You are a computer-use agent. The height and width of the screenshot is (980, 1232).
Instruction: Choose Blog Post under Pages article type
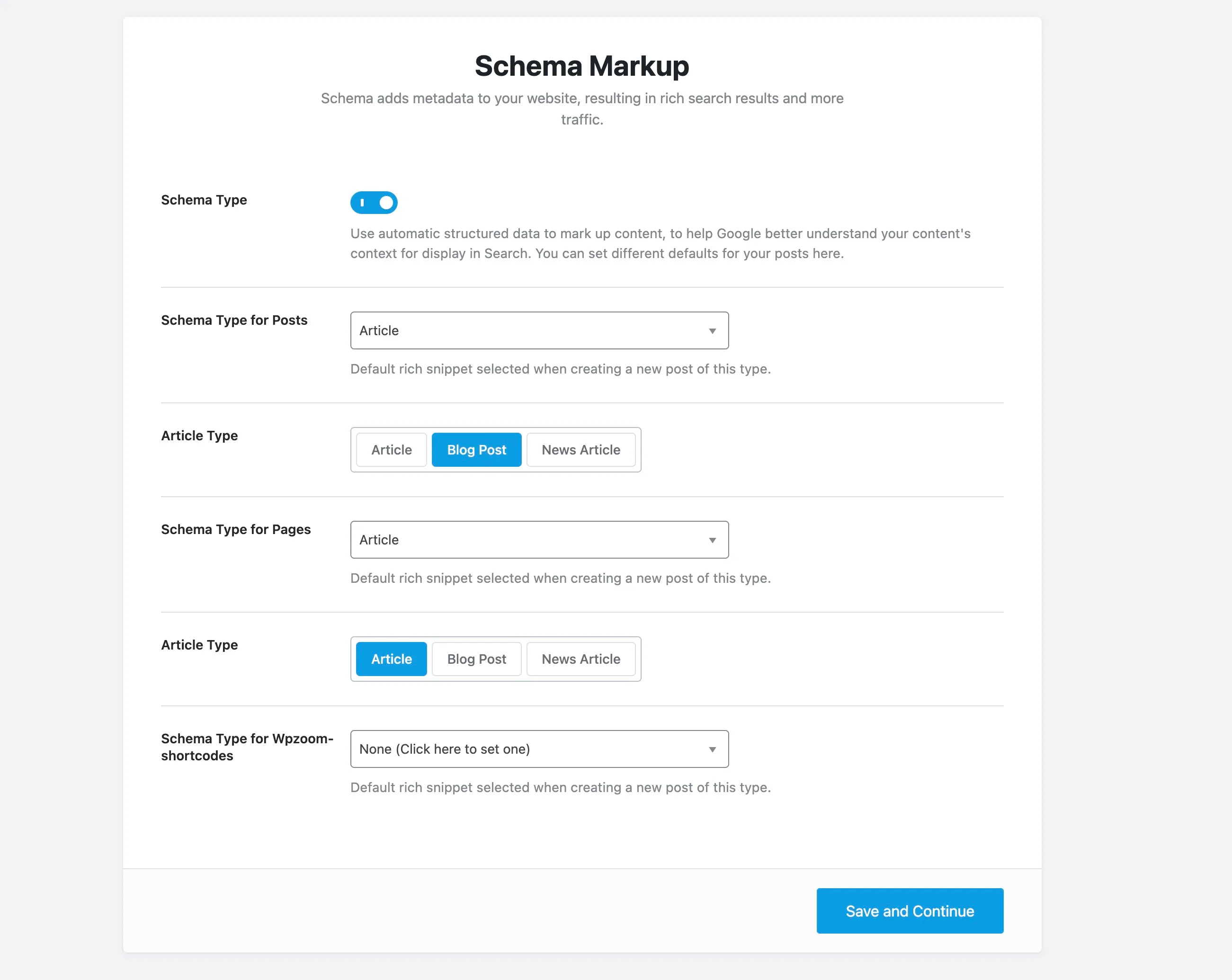(476, 659)
